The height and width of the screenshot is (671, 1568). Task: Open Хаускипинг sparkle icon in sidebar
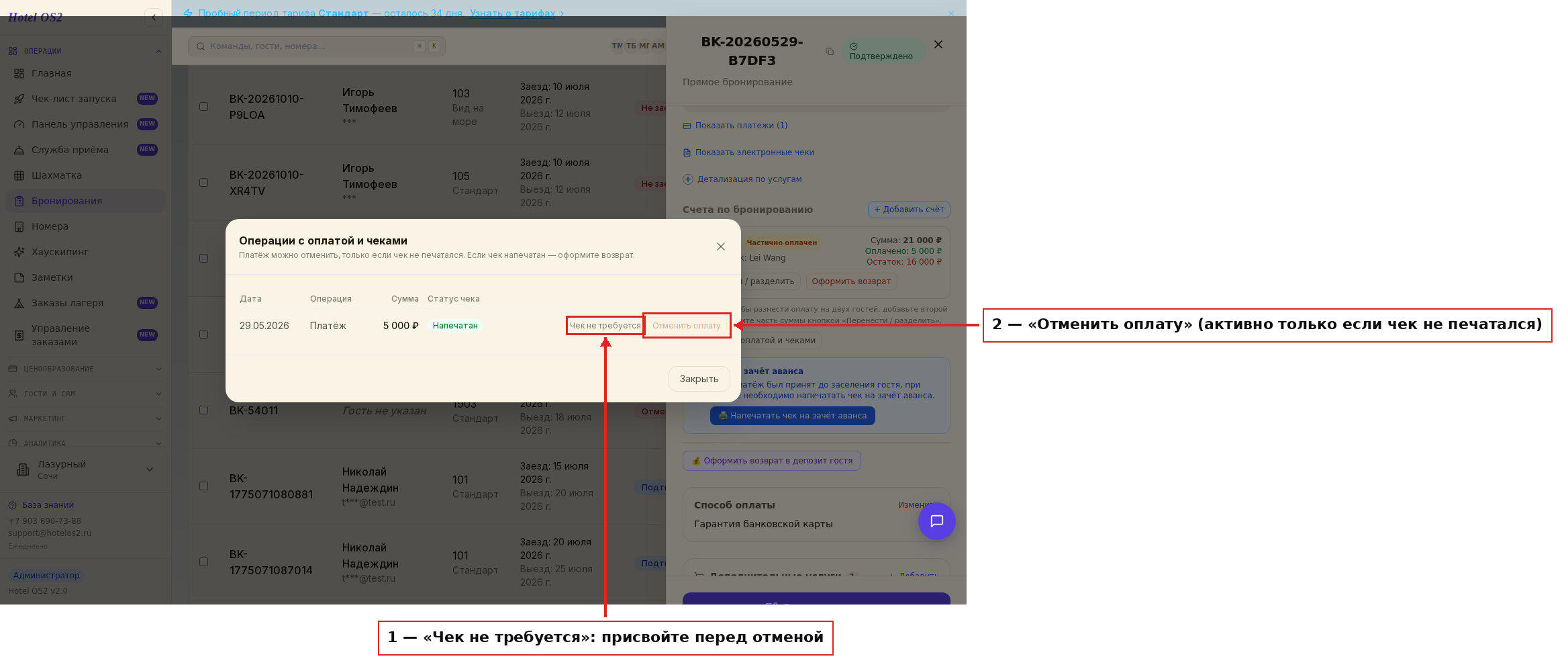[x=19, y=252]
